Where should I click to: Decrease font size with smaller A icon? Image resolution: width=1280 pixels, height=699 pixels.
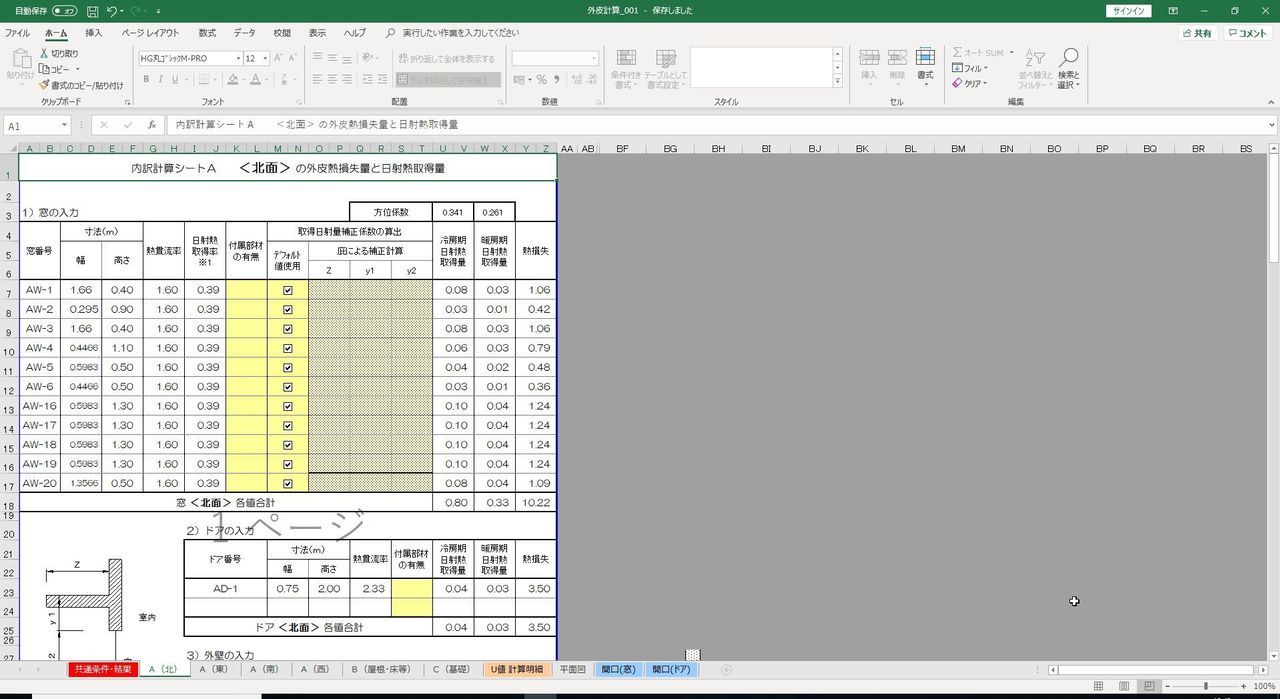click(293, 58)
